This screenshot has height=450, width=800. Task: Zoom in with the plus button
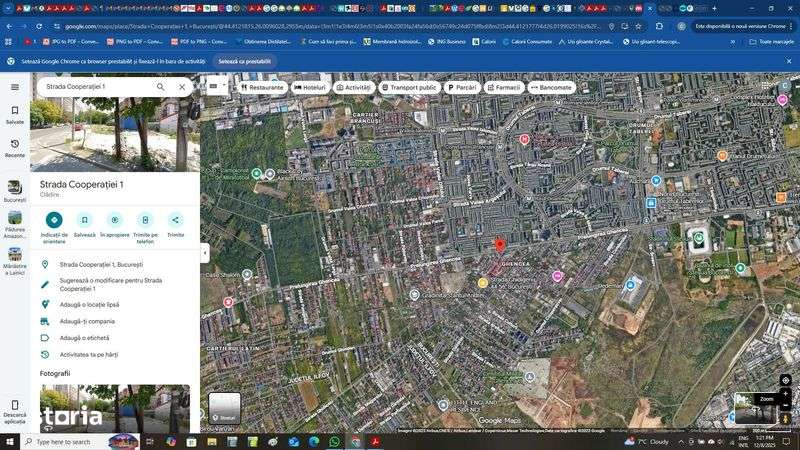pyautogui.click(x=786, y=393)
